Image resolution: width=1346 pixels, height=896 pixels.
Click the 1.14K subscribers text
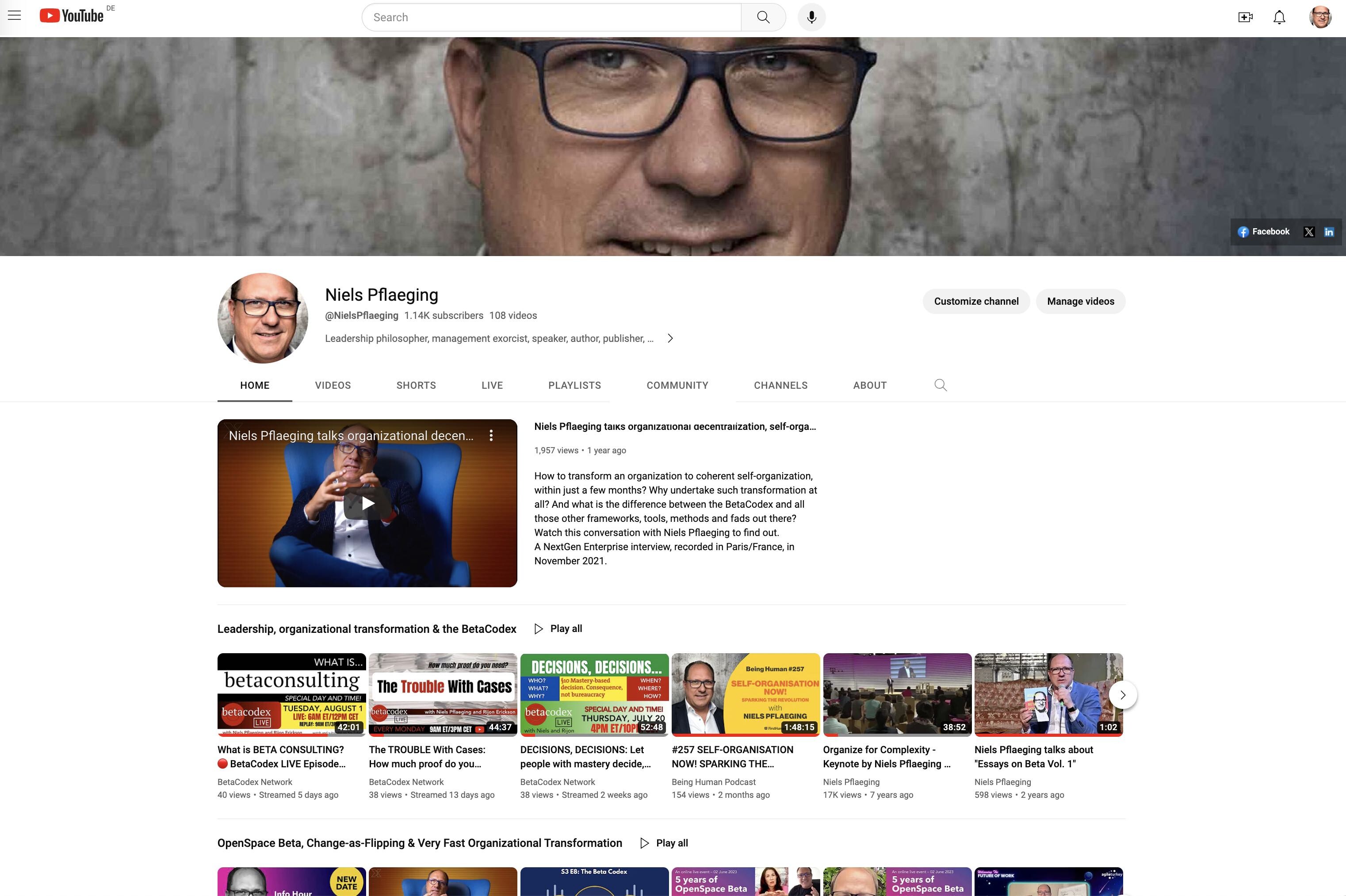pos(444,315)
